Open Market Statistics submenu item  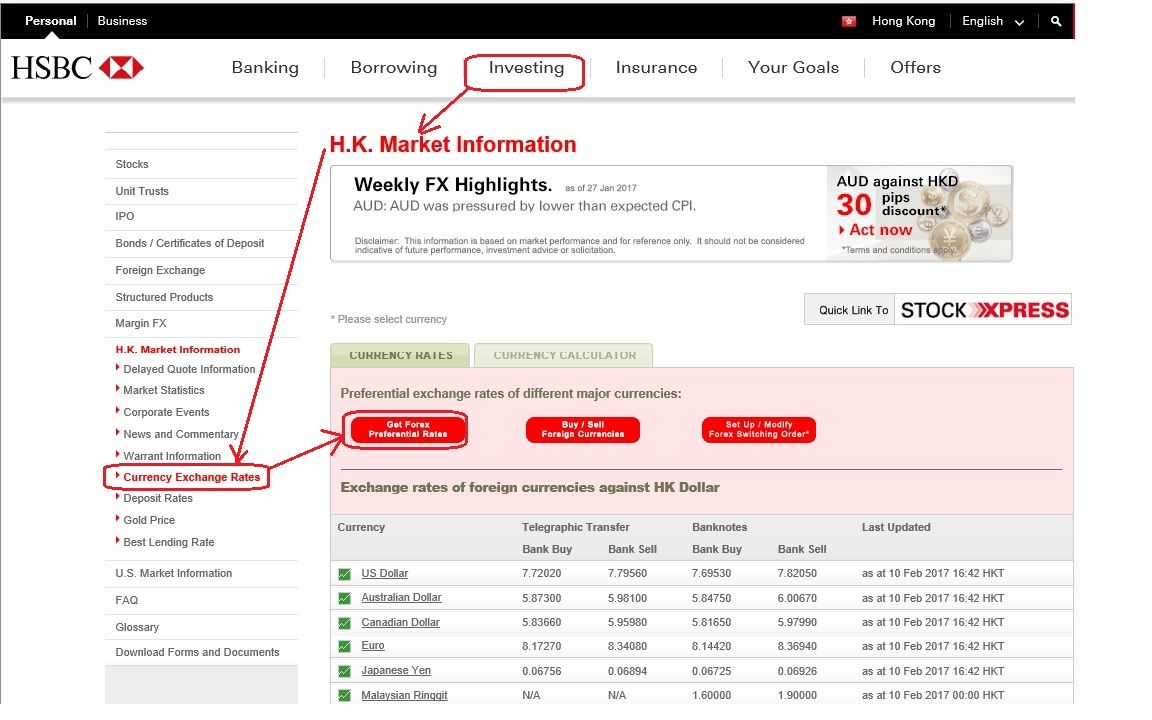tap(164, 390)
